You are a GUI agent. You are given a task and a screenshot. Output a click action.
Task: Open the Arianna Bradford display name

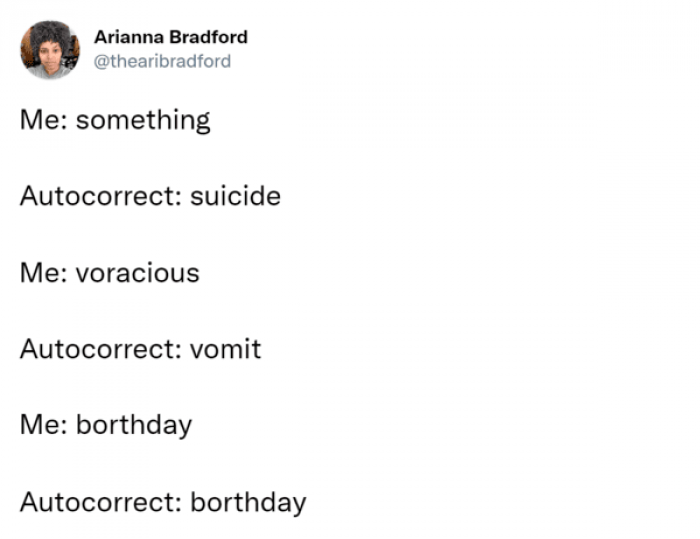point(170,37)
